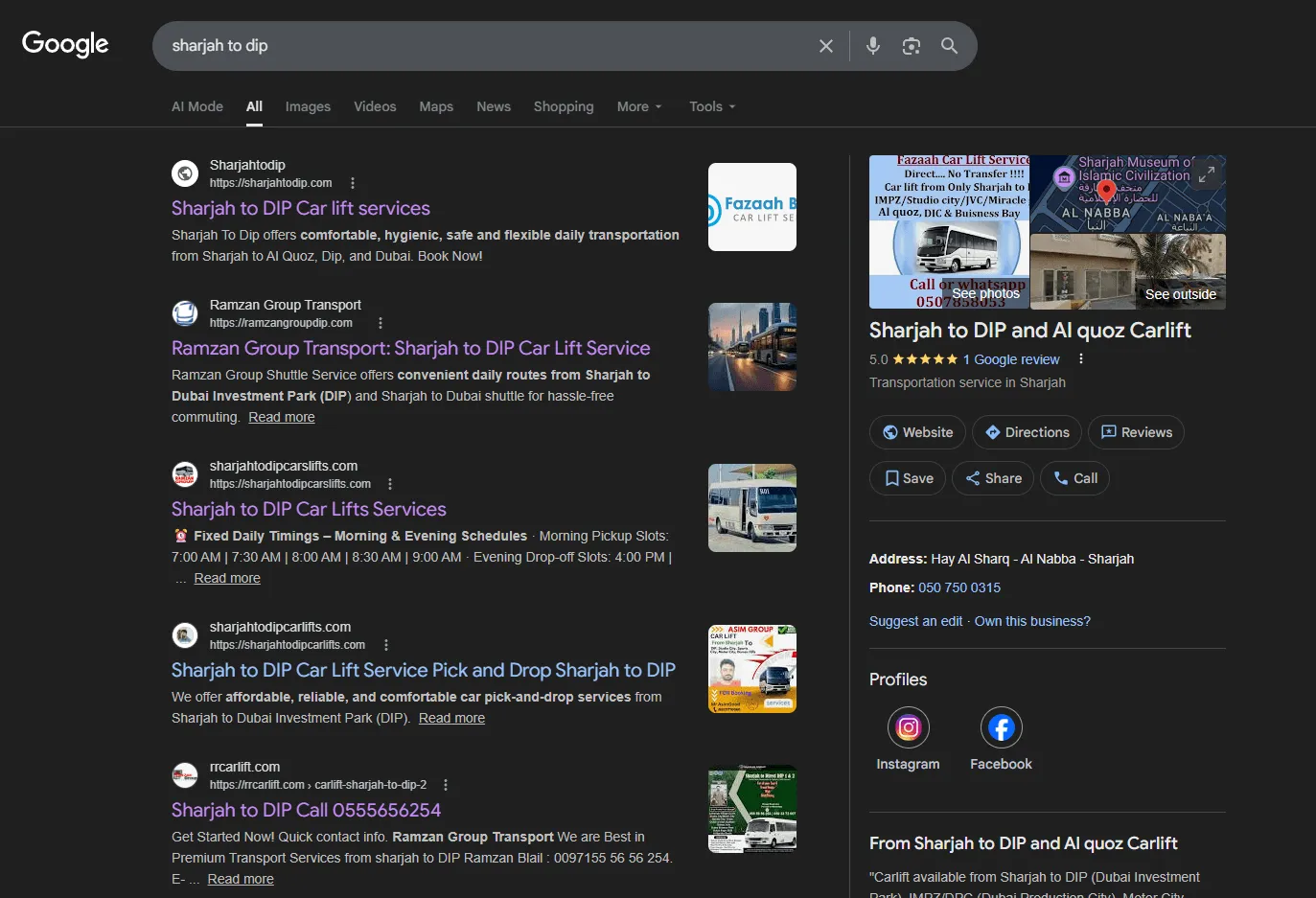Viewport: 1316px width, 898px height.
Task: Open options menu for sharjahtodipcarslifts.com result
Action: pos(390,484)
